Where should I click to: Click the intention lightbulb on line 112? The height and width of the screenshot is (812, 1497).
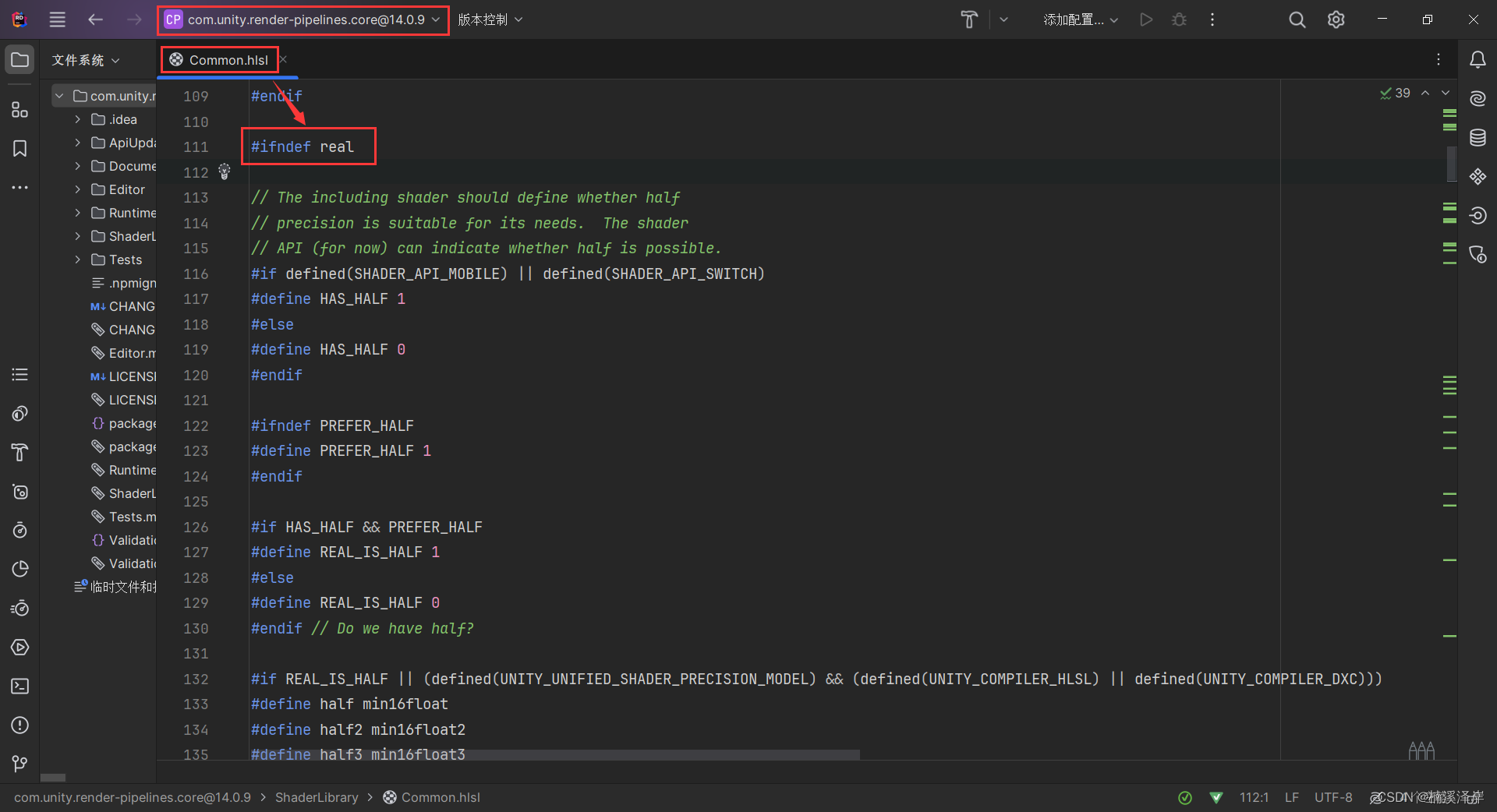tap(225, 171)
